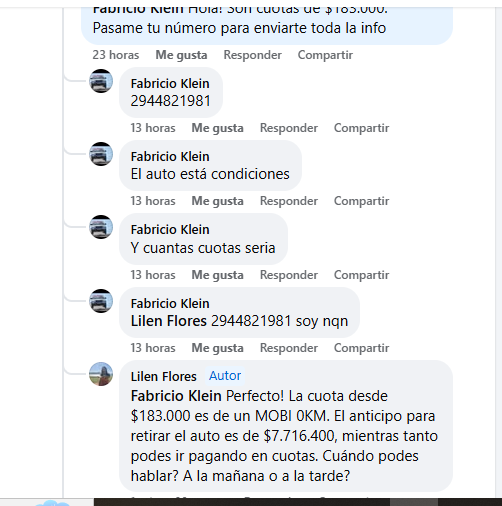
Task: Share the 'El auto está condiciones' comment
Action: click(x=361, y=201)
